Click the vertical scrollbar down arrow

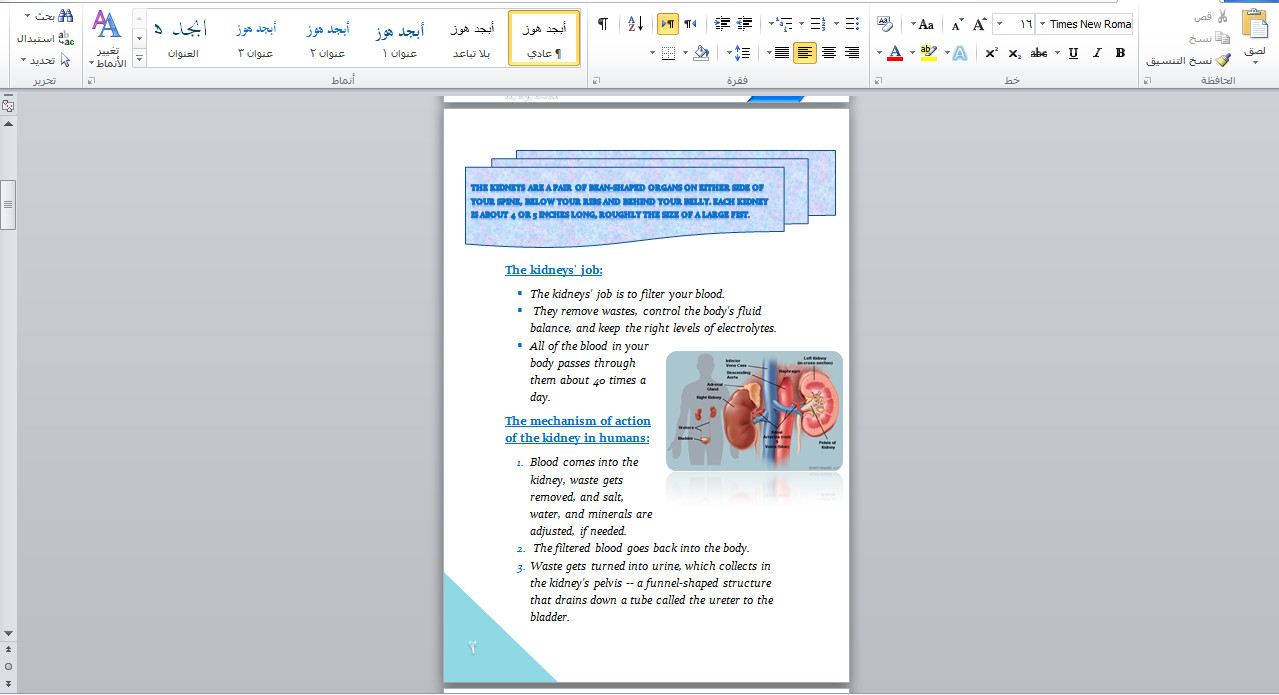point(8,633)
